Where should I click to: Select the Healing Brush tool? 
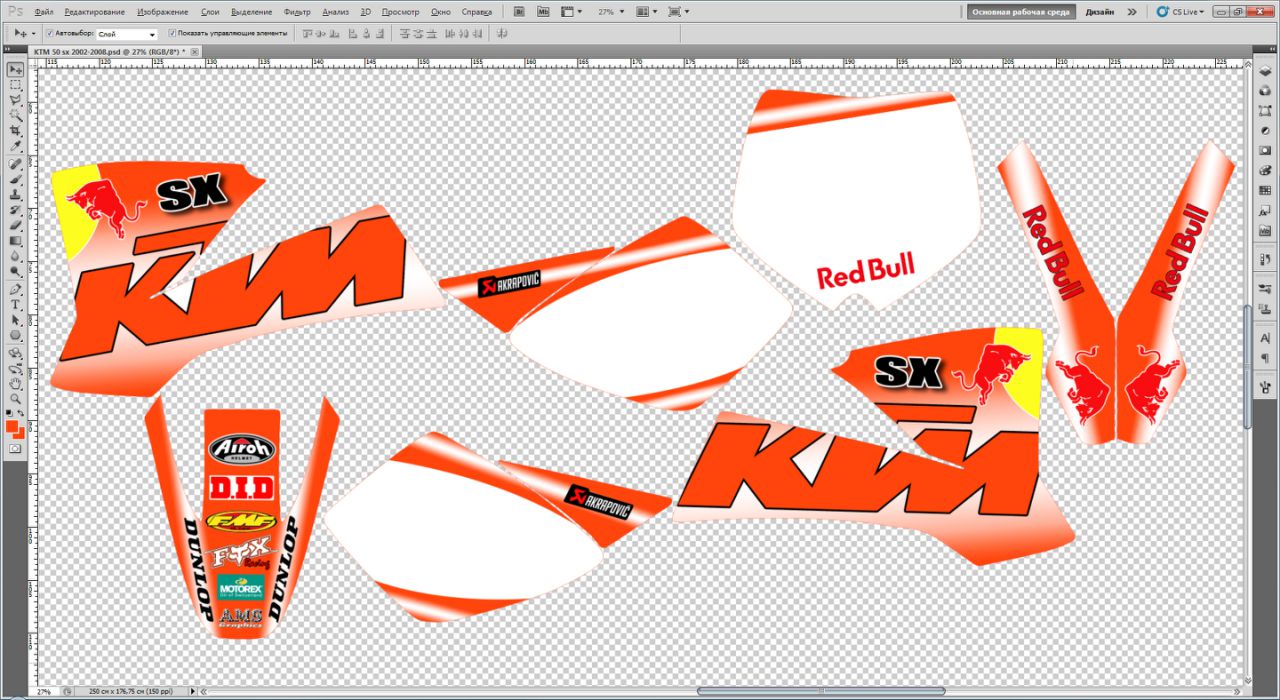[15, 164]
